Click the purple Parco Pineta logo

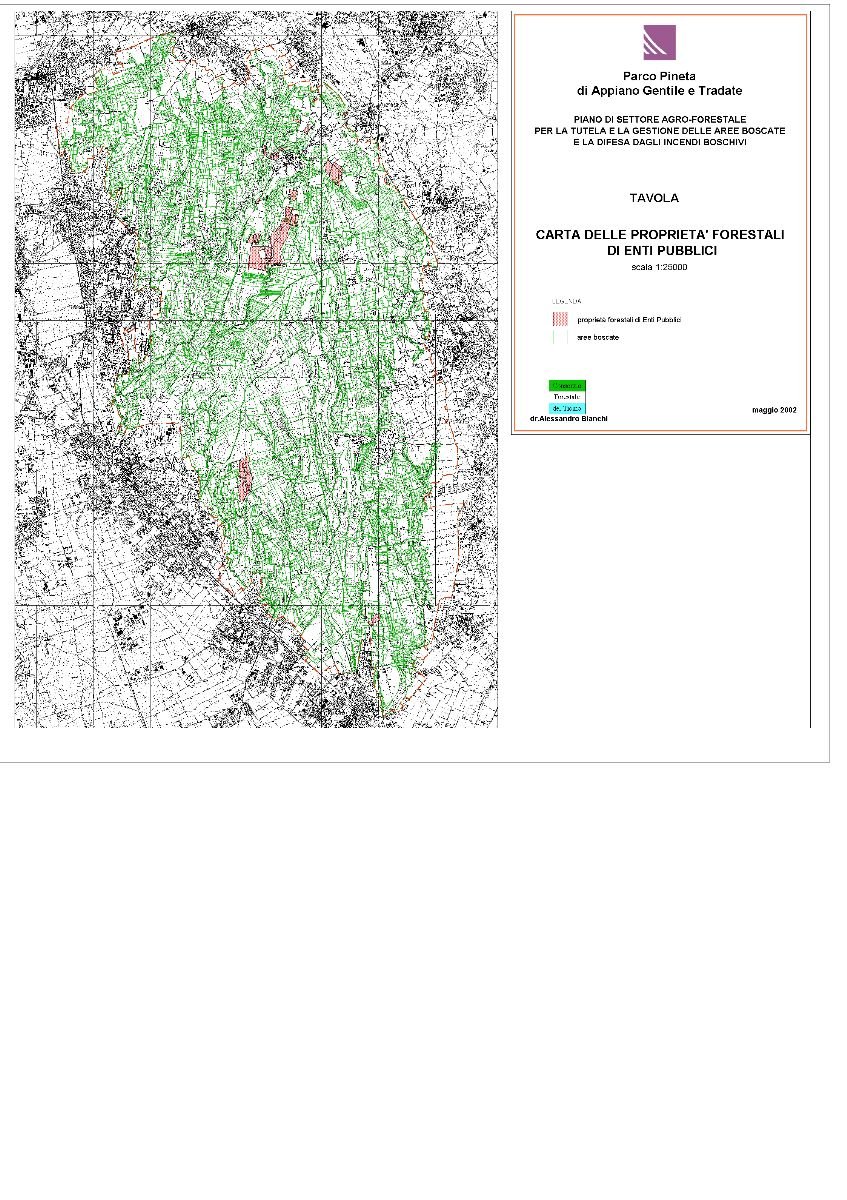click(x=659, y=43)
